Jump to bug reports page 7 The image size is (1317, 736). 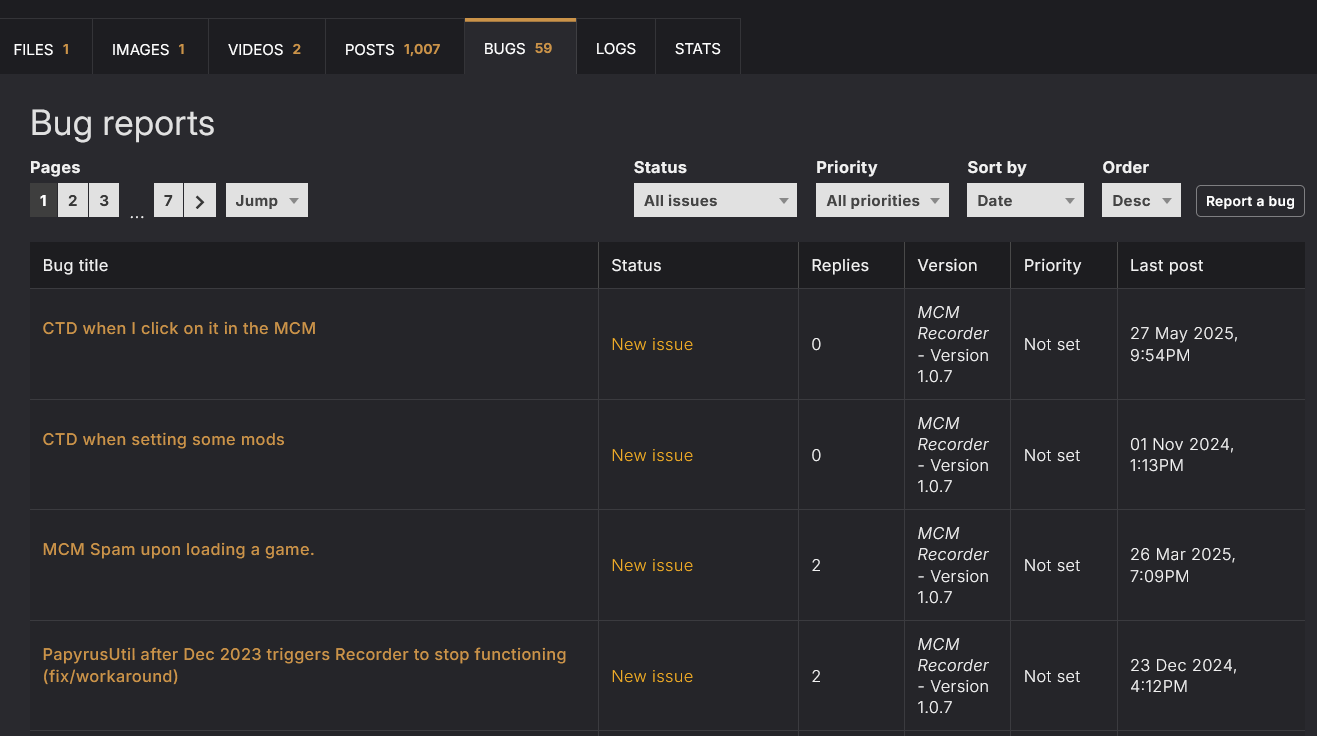[x=168, y=200]
